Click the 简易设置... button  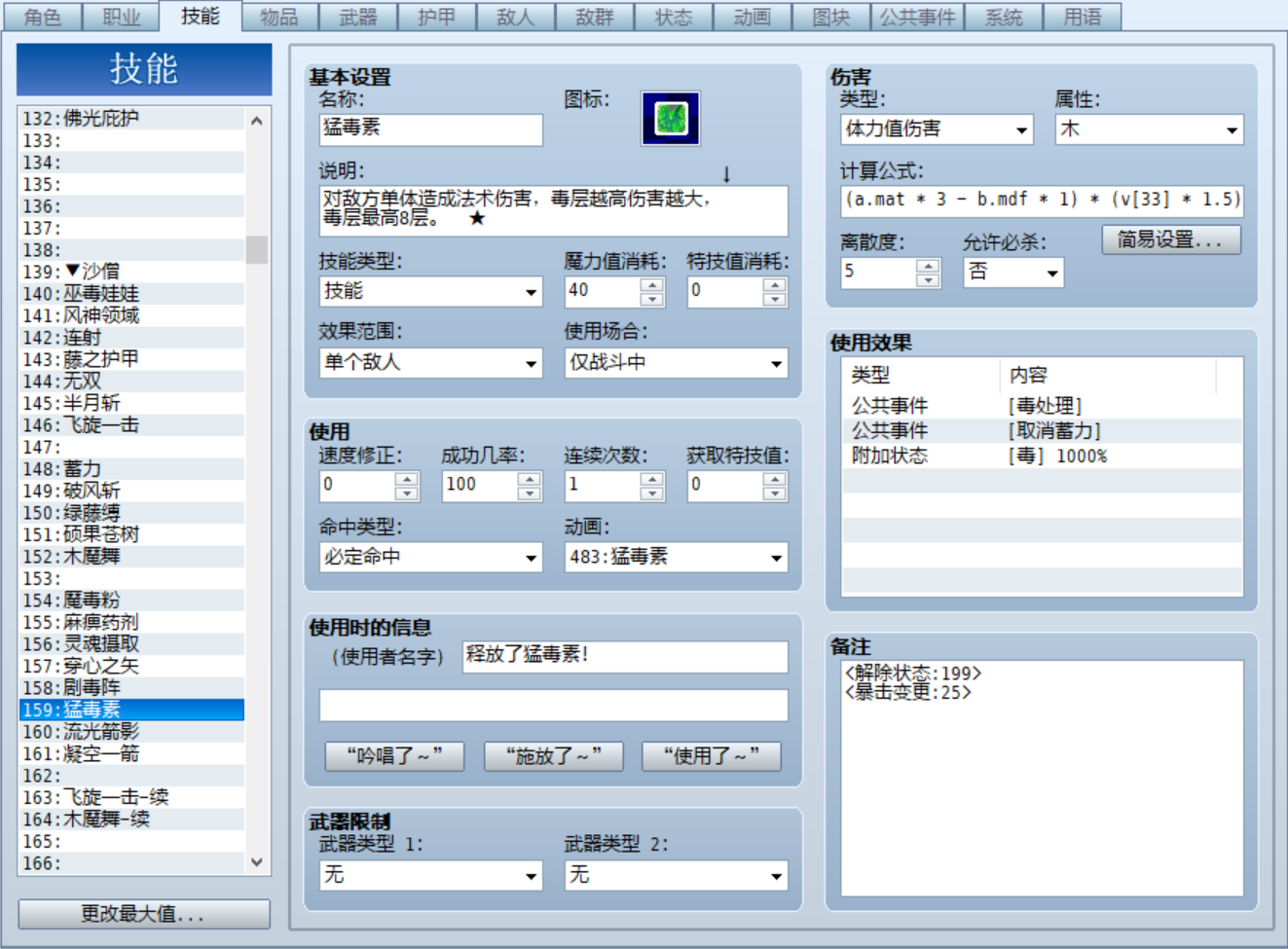[x=1171, y=239]
